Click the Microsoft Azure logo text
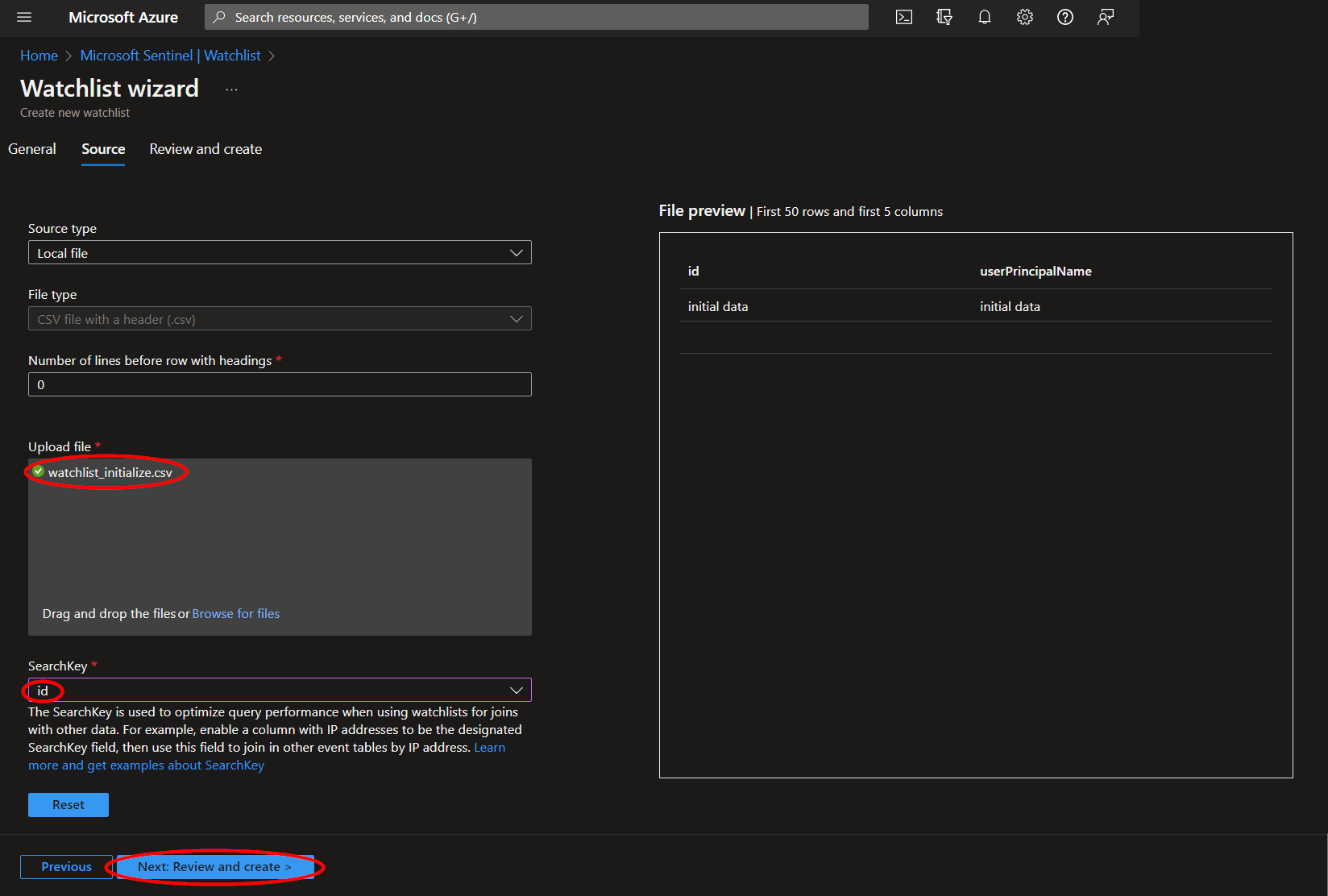The height and width of the screenshot is (896, 1328). pyautogui.click(x=123, y=17)
